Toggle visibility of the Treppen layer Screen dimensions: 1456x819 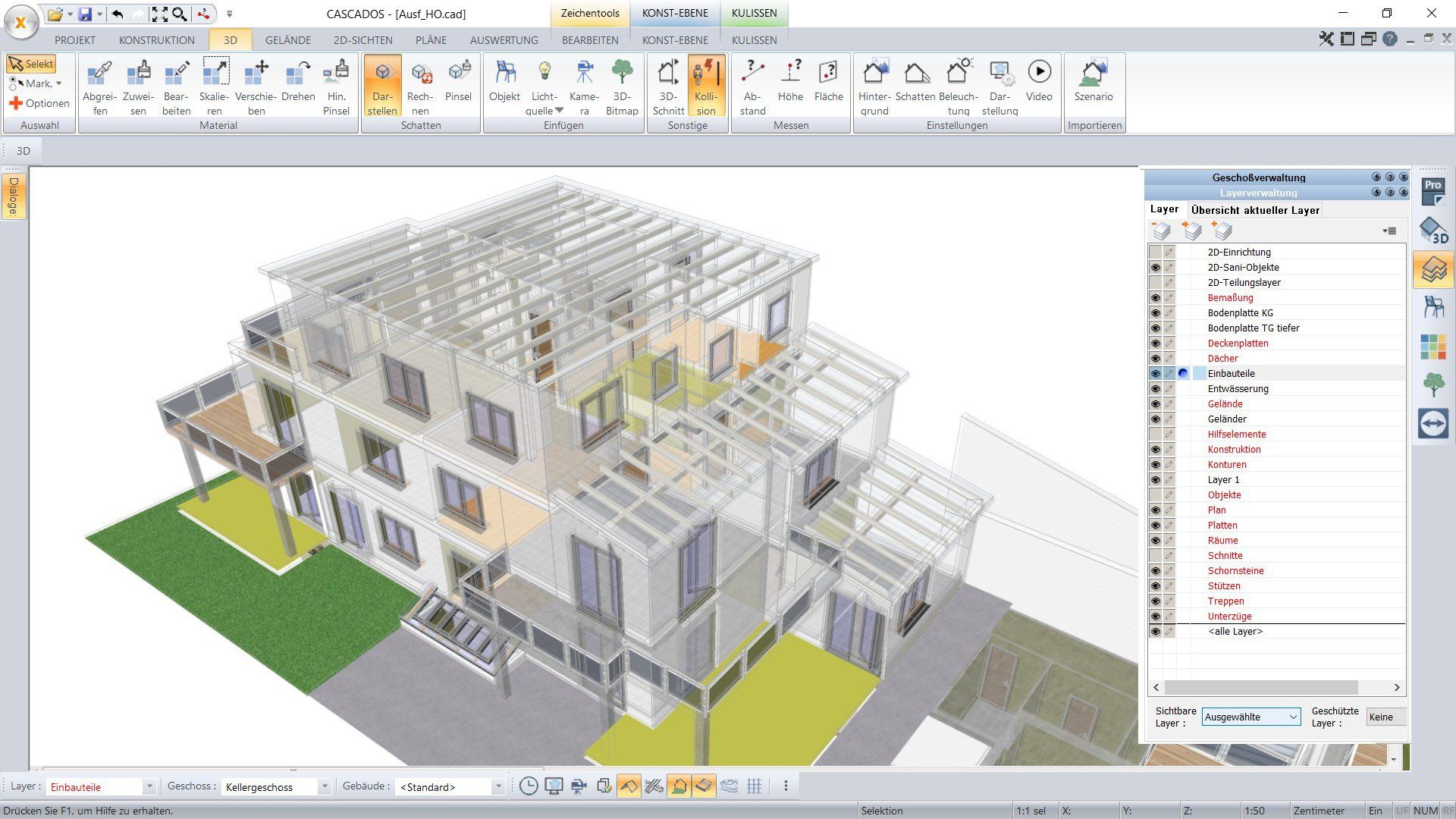click(1155, 601)
